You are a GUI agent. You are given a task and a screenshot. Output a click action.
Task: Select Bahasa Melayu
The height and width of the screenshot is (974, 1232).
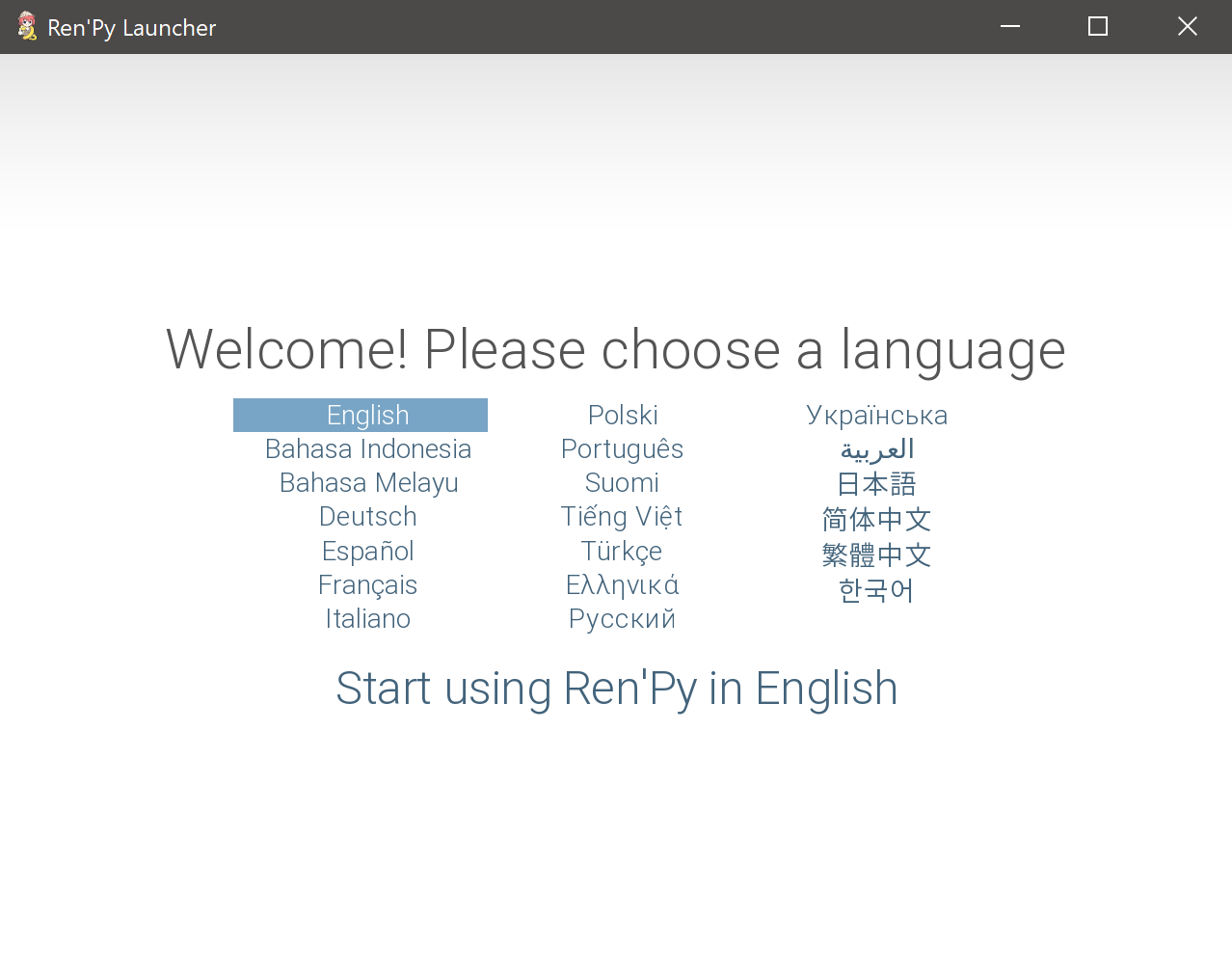(x=367, y=482)
